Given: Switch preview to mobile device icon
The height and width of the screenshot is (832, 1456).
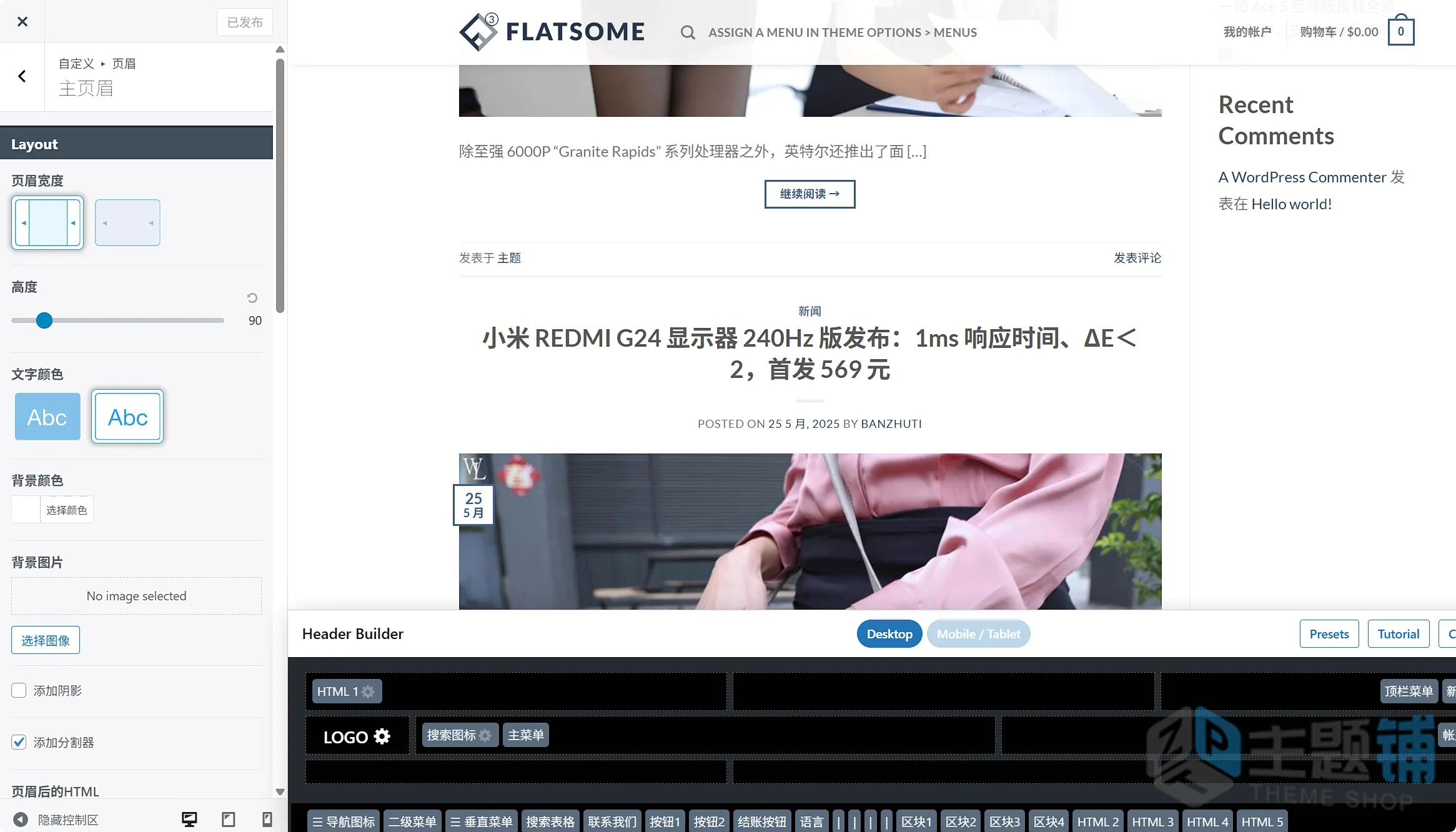Looking at the screenshot, I should coord(267,820).
